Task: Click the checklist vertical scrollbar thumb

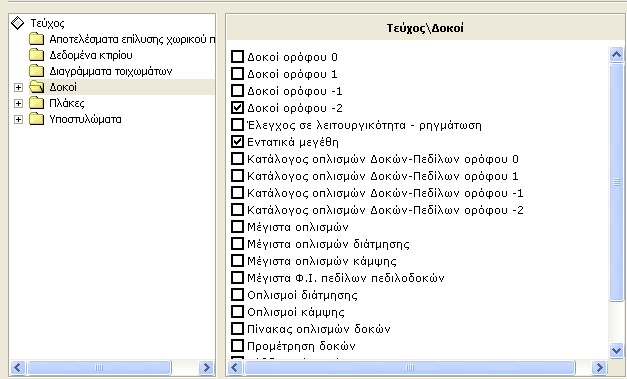Action: pyautogui.click(x=617, y=182)
